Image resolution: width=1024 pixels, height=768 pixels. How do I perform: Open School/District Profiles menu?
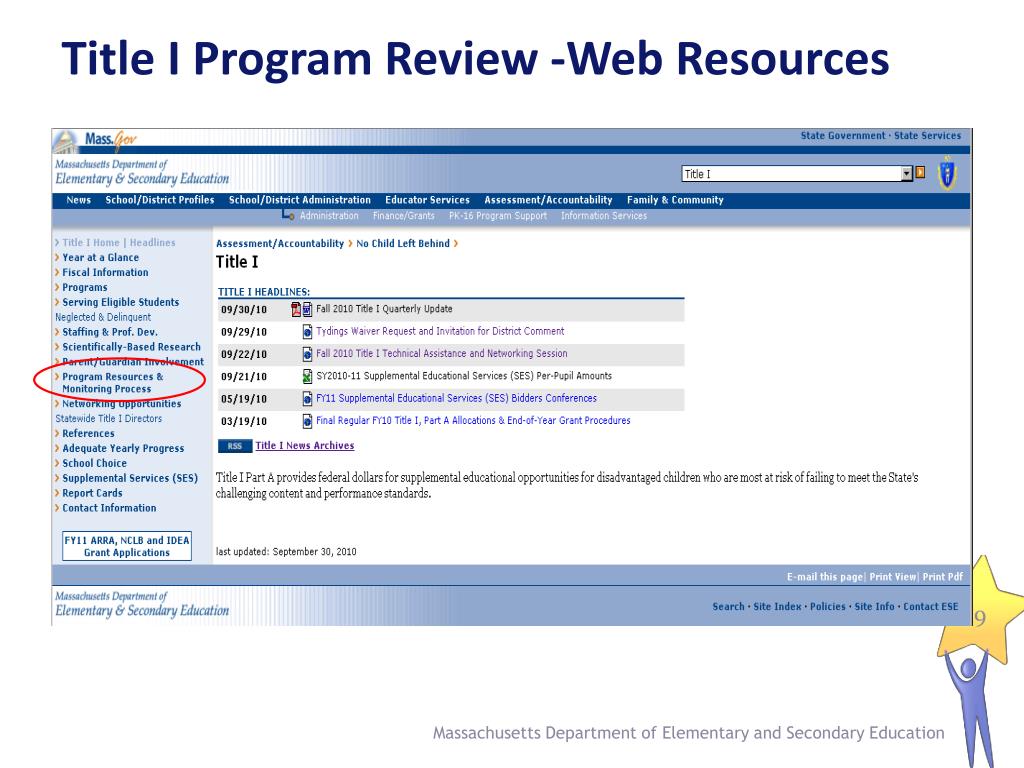click(160, 200)
